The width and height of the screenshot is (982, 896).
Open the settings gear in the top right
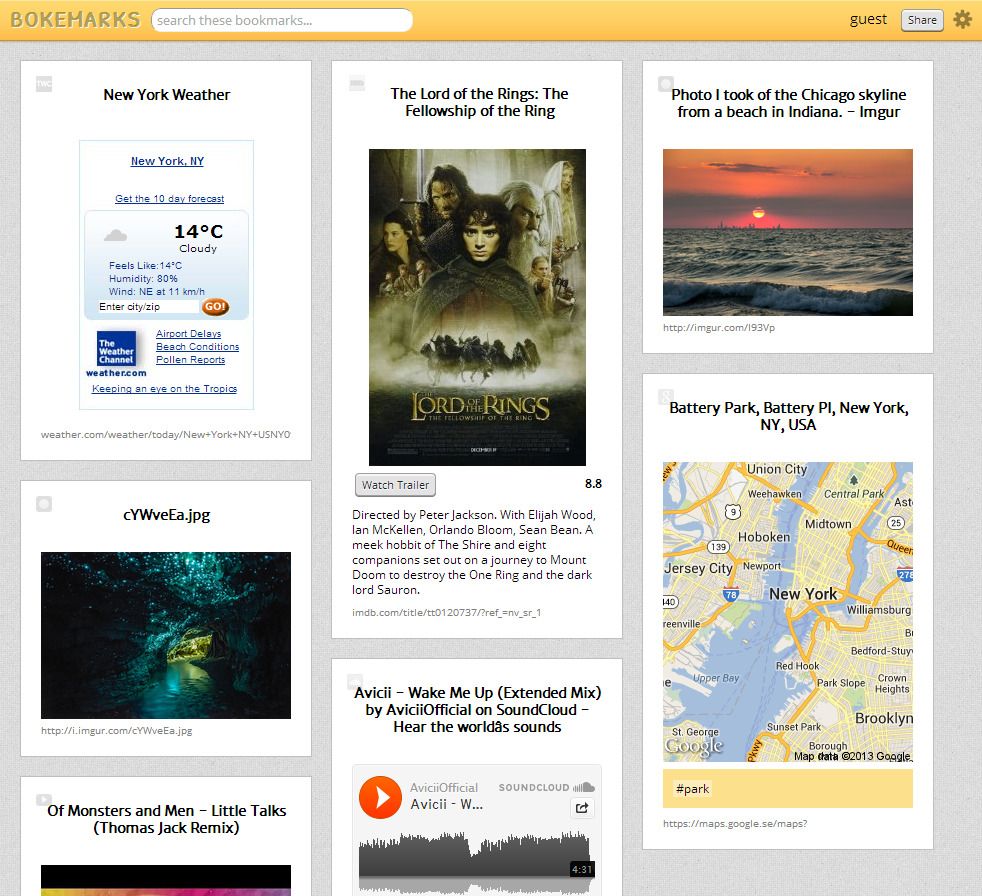click(x=962, y=19)
